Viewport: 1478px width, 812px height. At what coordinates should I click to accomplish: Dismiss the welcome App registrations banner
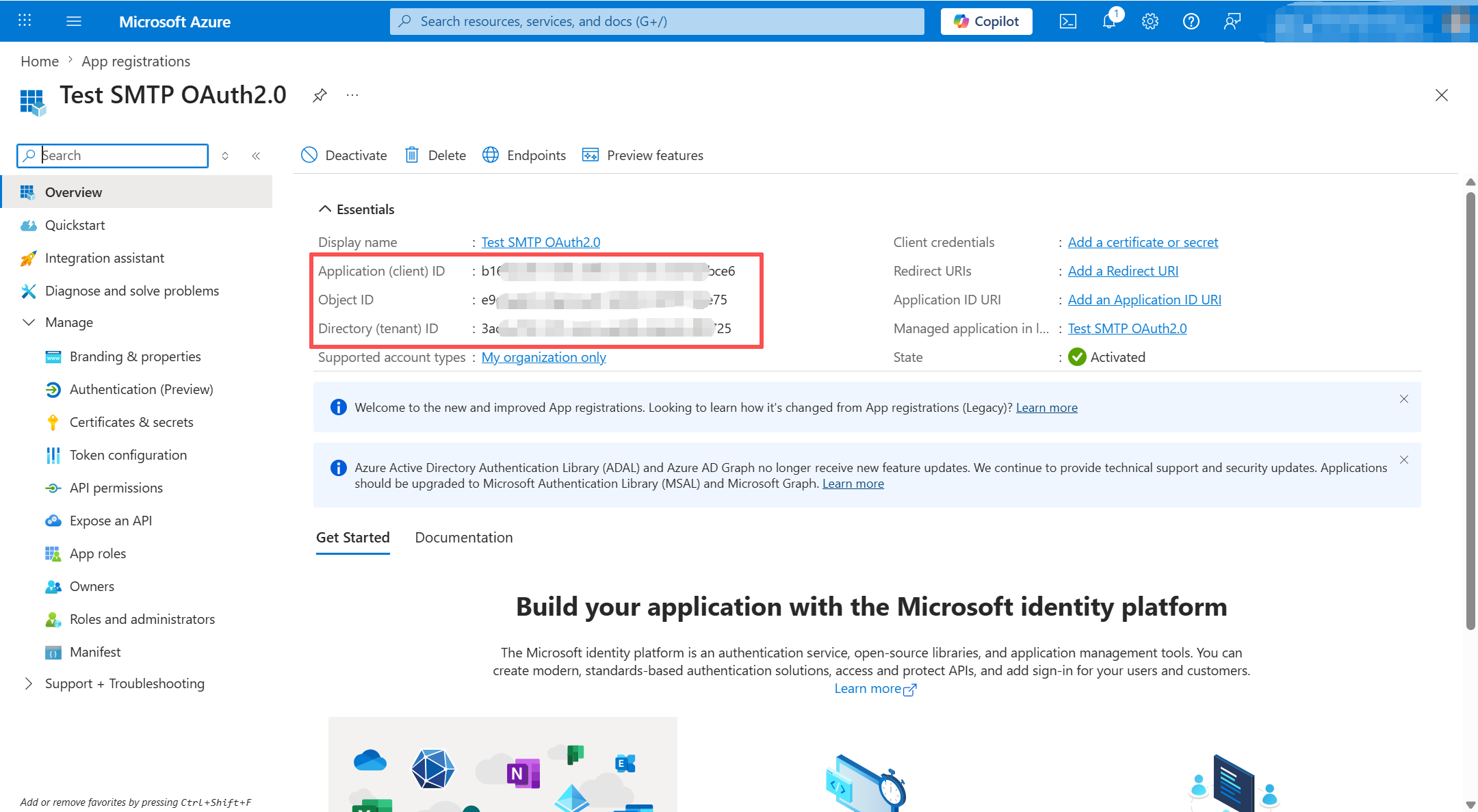point(1404,399)
